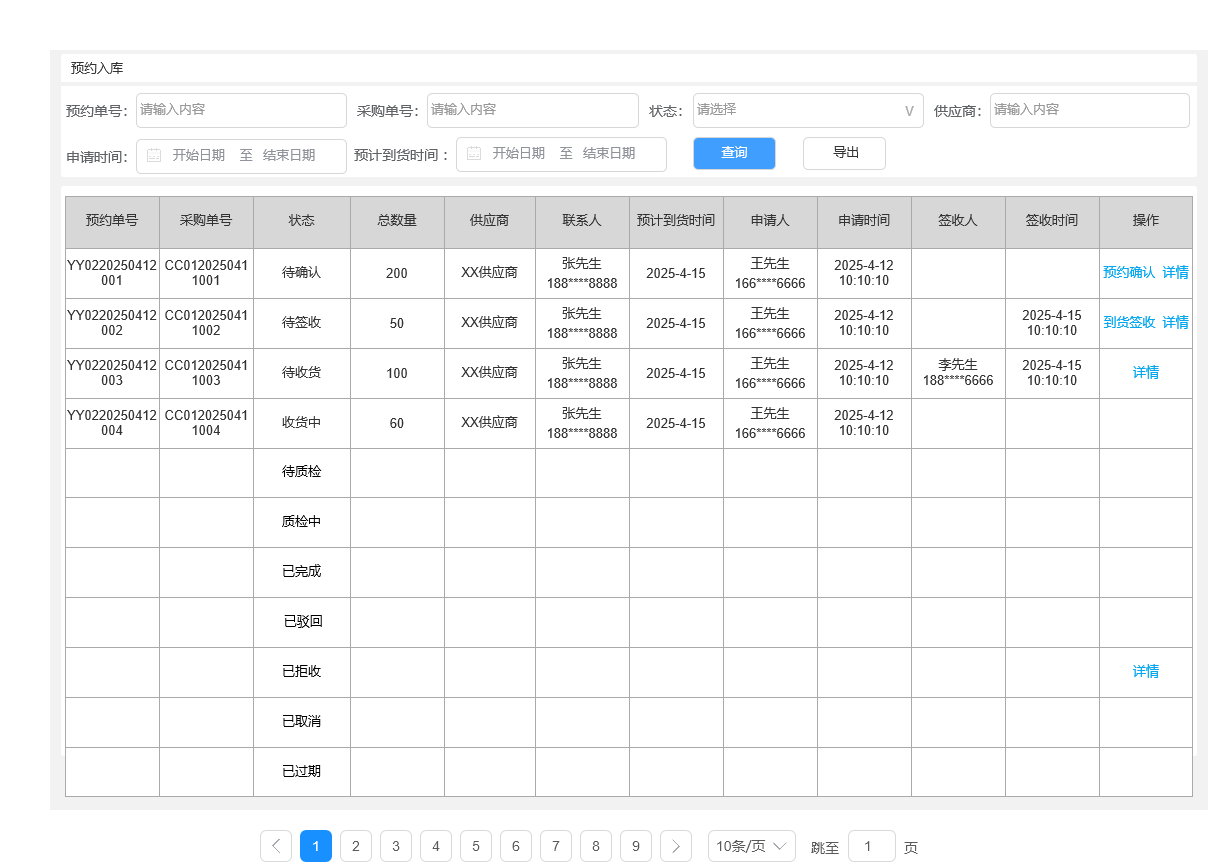Image resolution: width=1208 pixels, height=862 pixels.
Task: Go to page 2
Action: (356, 846)
